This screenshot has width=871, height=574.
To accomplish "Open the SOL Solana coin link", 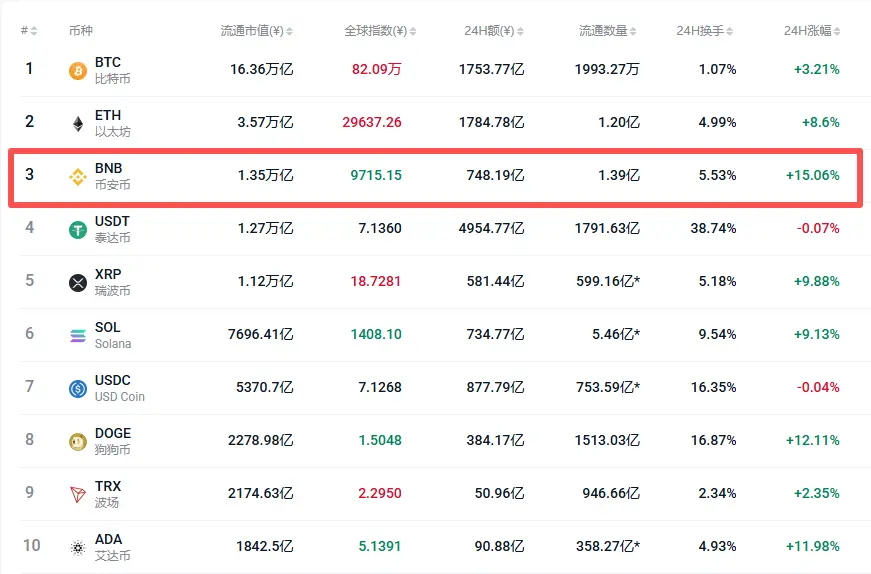I will 113,335.
